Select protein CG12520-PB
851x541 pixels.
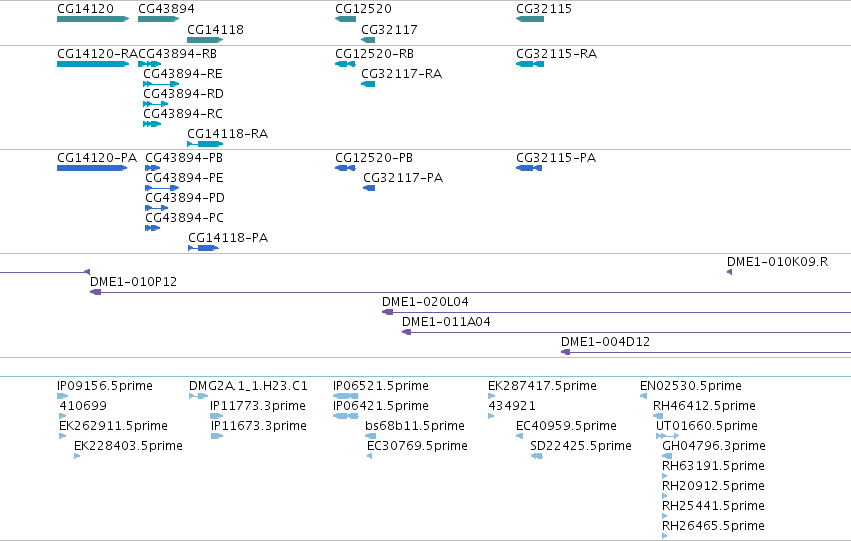[345, 168]
